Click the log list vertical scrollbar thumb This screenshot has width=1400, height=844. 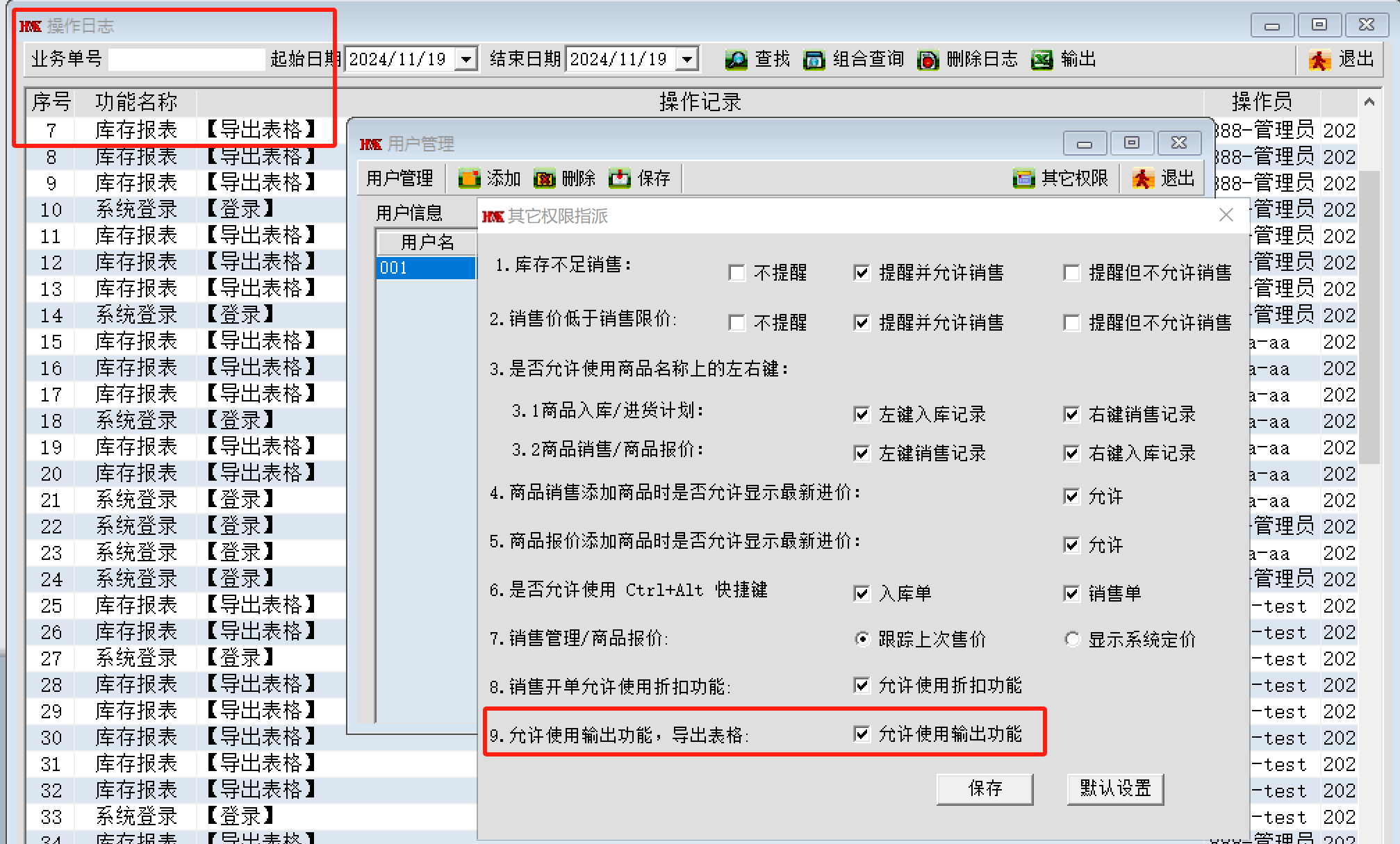point(1369,317)
